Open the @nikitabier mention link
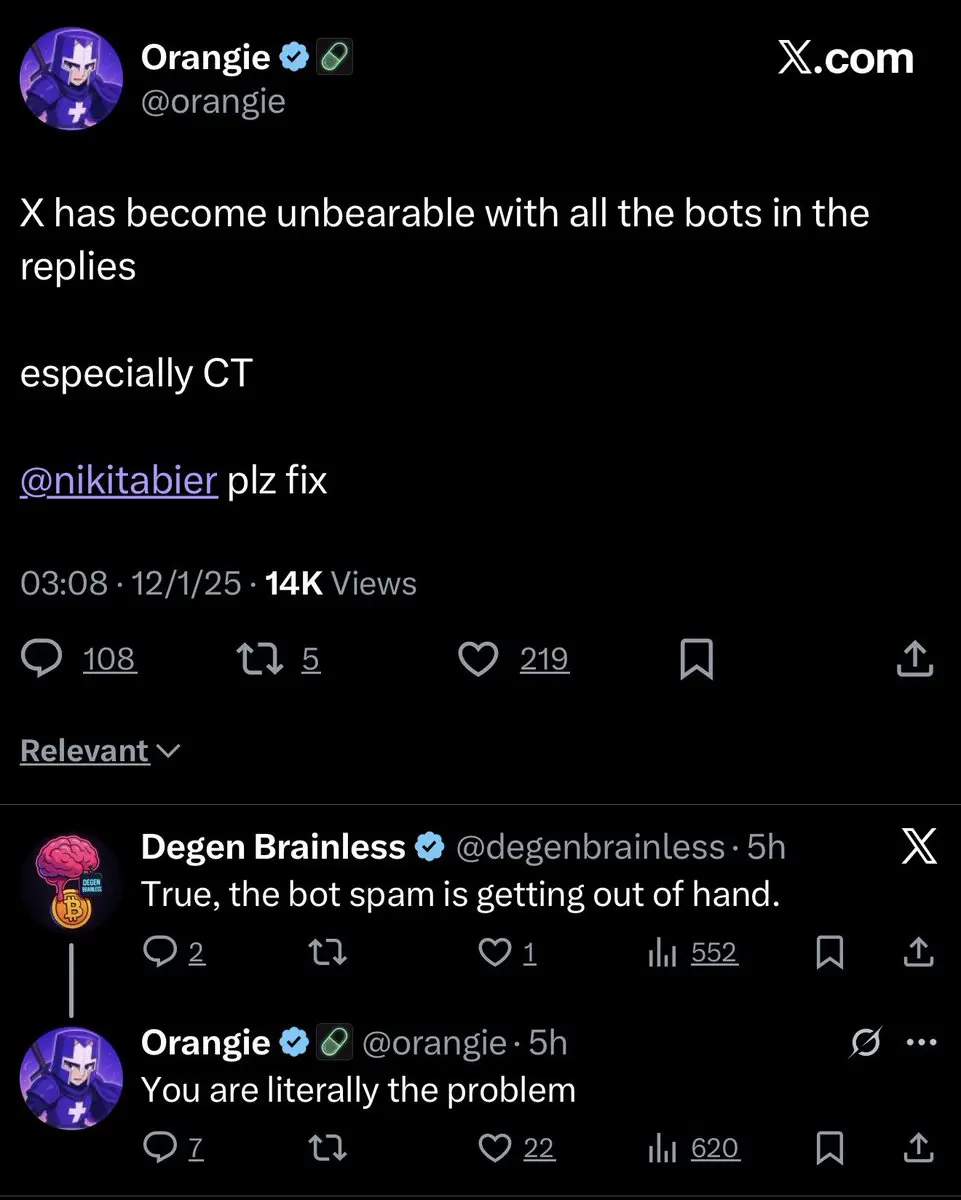The image size is (961, 1200). [118, 481]
